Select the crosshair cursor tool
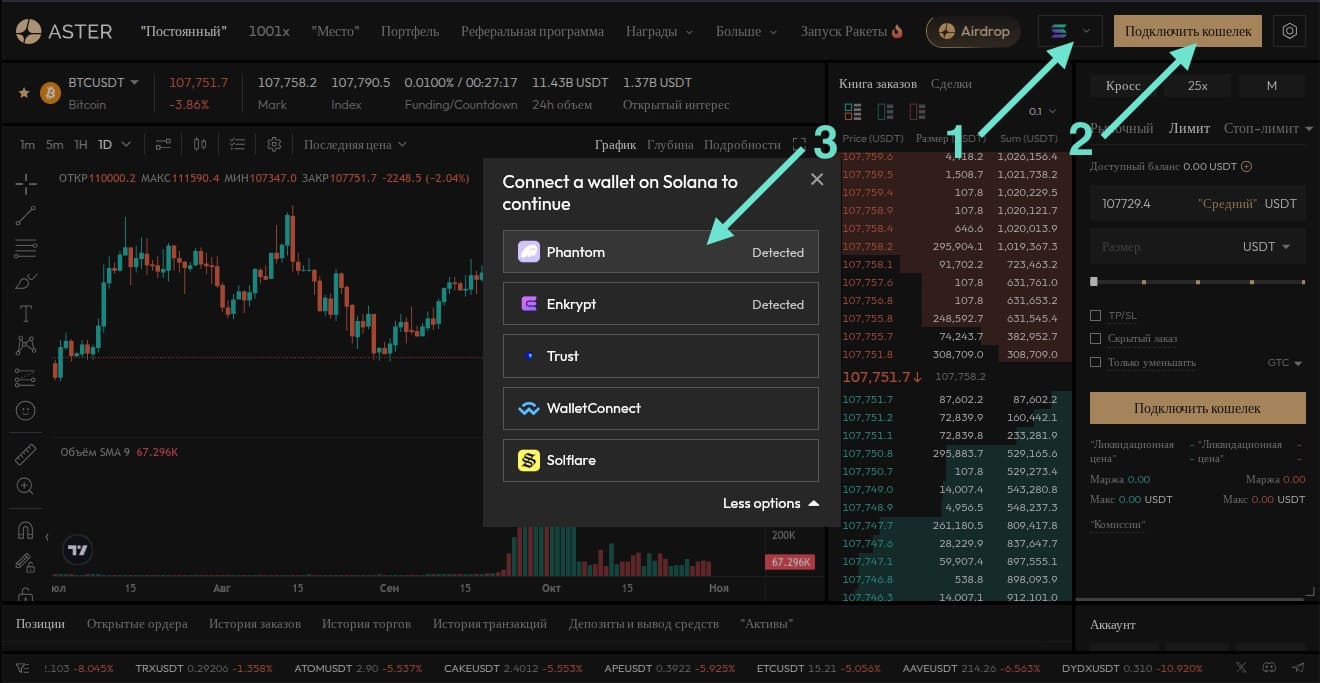Image resolution: width=1320 pixels, height=683 pixels. tap(26, 182)
